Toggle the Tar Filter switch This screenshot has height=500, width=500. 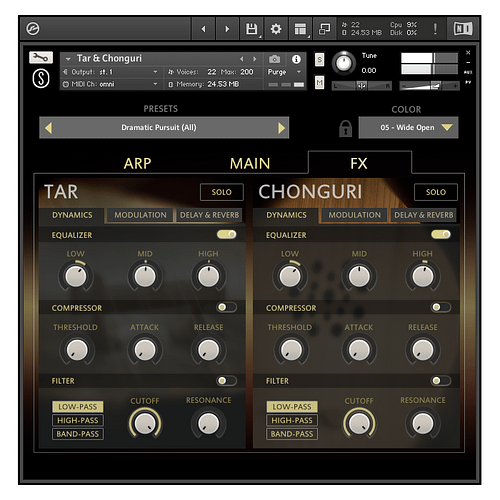click(x=227, y=380)
